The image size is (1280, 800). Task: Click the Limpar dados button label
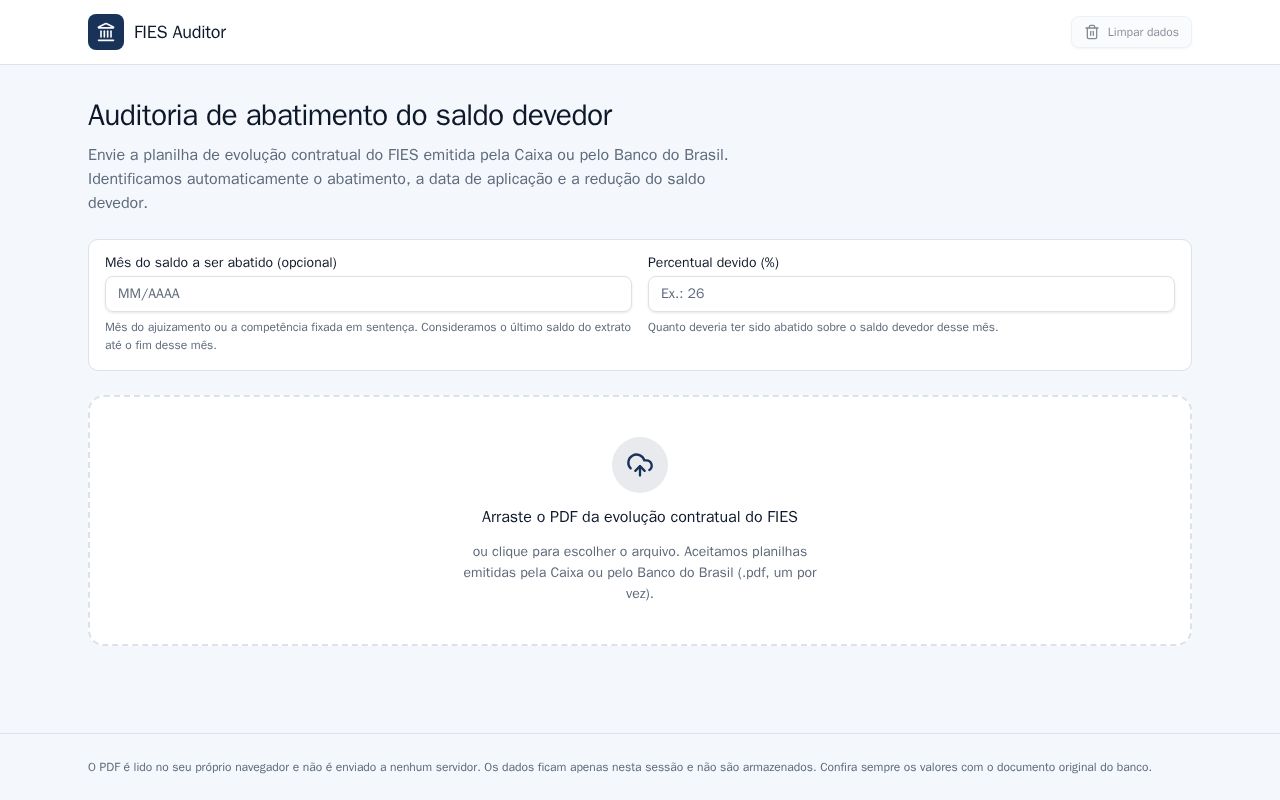pos(1143,32)
